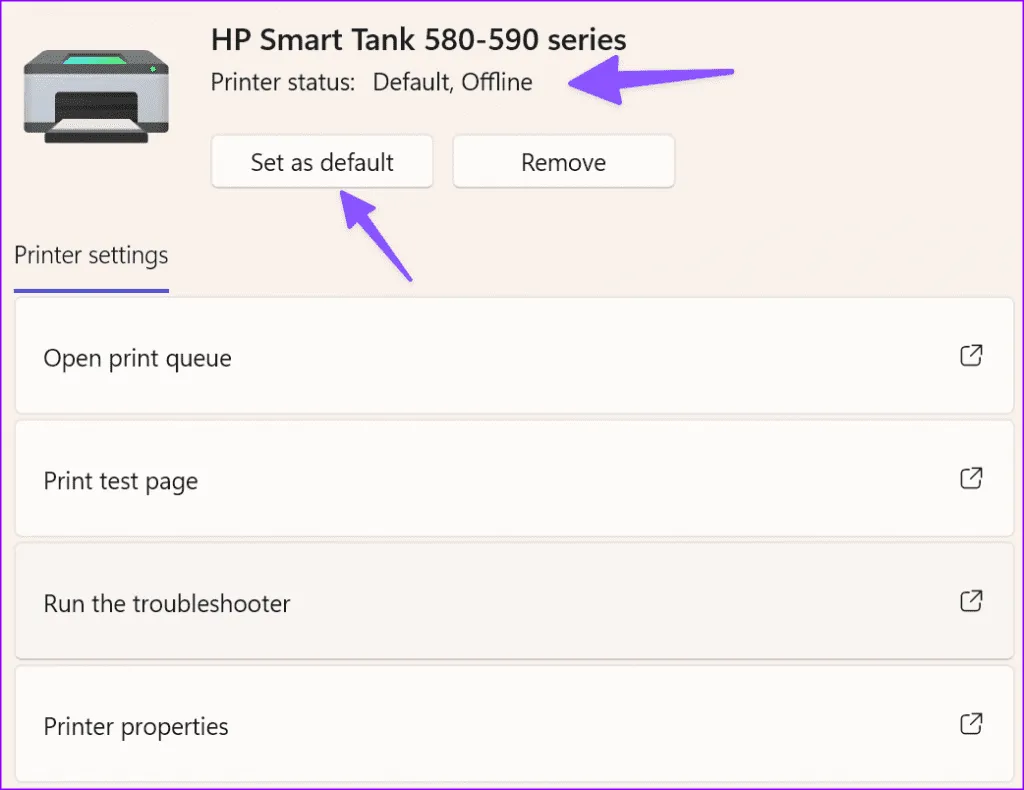Open the print queue
This screenshot has width=1024, height=790.
pos(138,358)
